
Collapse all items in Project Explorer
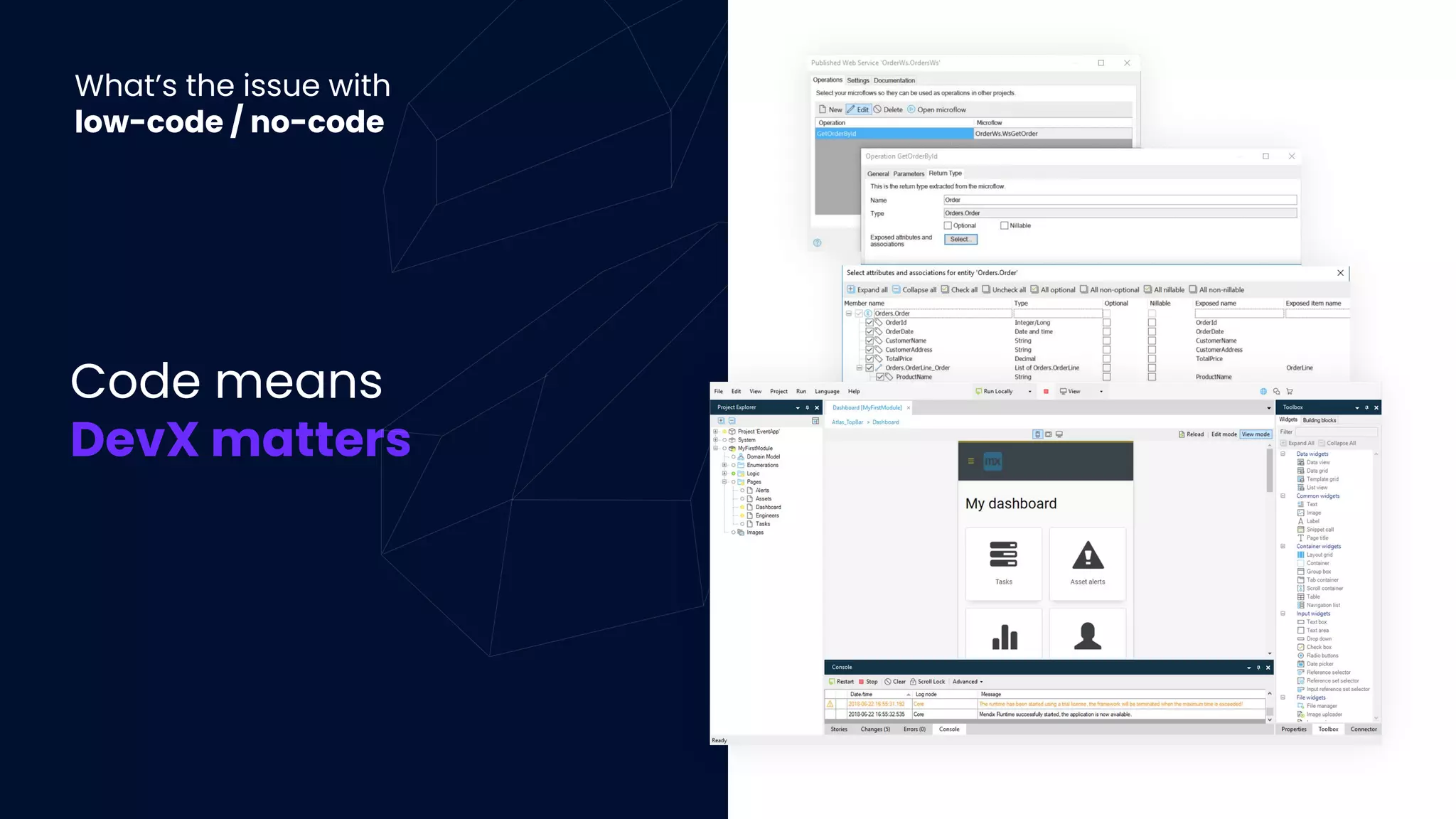(x=732, y=421)
